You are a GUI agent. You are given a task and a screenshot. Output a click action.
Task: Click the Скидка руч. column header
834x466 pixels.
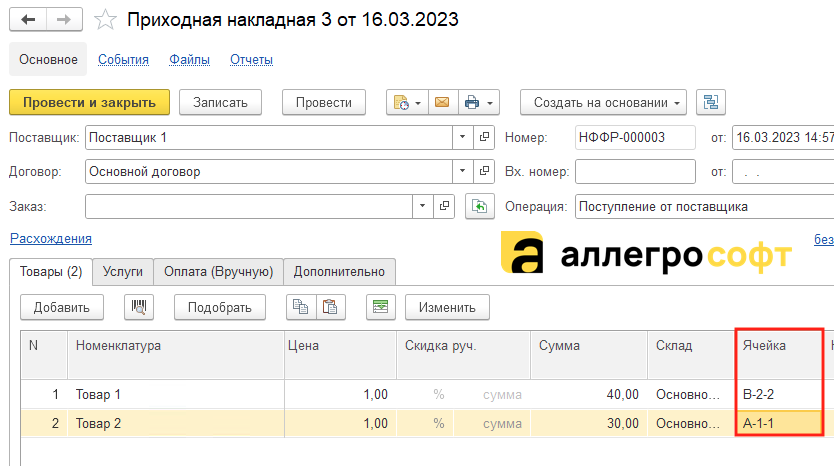[x=463, y=355]
